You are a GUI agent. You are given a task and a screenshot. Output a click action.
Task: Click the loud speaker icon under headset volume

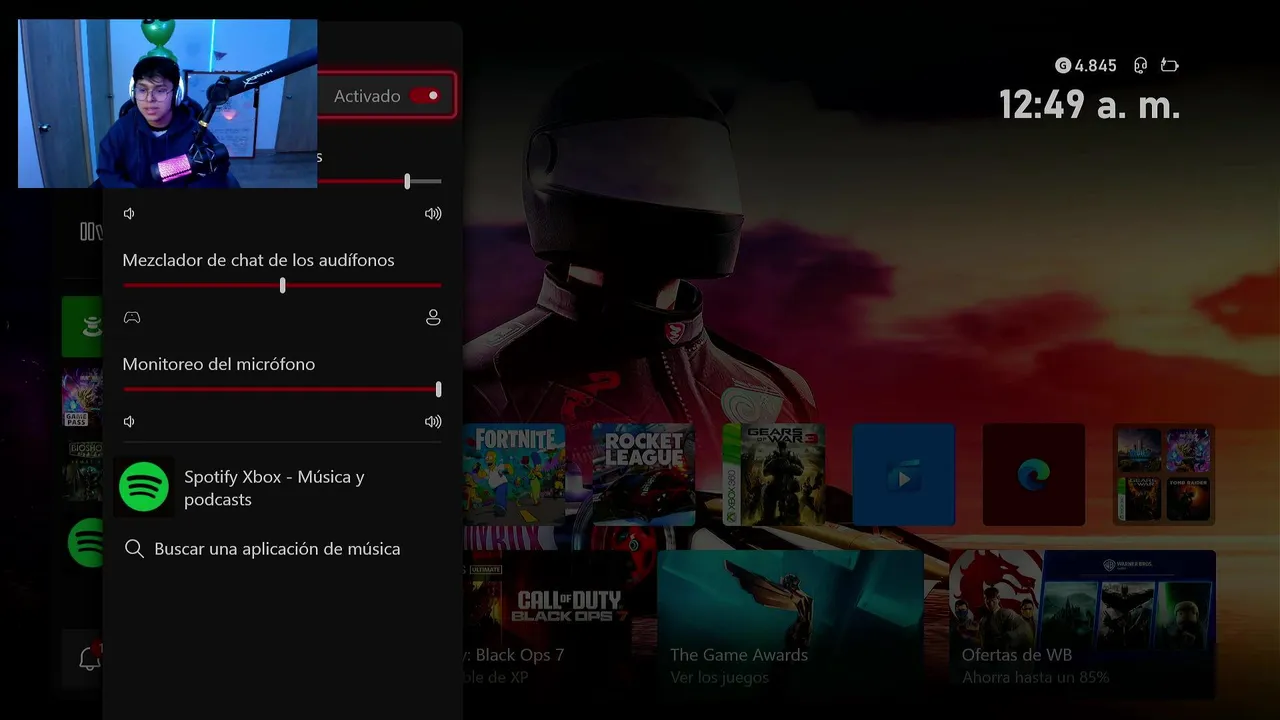[x=433, y=213]
